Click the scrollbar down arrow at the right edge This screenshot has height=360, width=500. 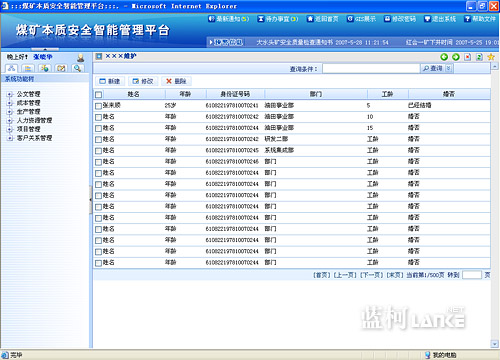click(495, 344)
